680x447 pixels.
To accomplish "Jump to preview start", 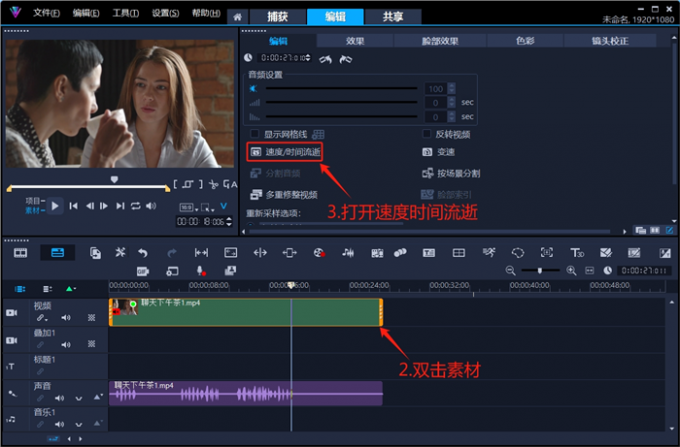I will tap(73, 206).
